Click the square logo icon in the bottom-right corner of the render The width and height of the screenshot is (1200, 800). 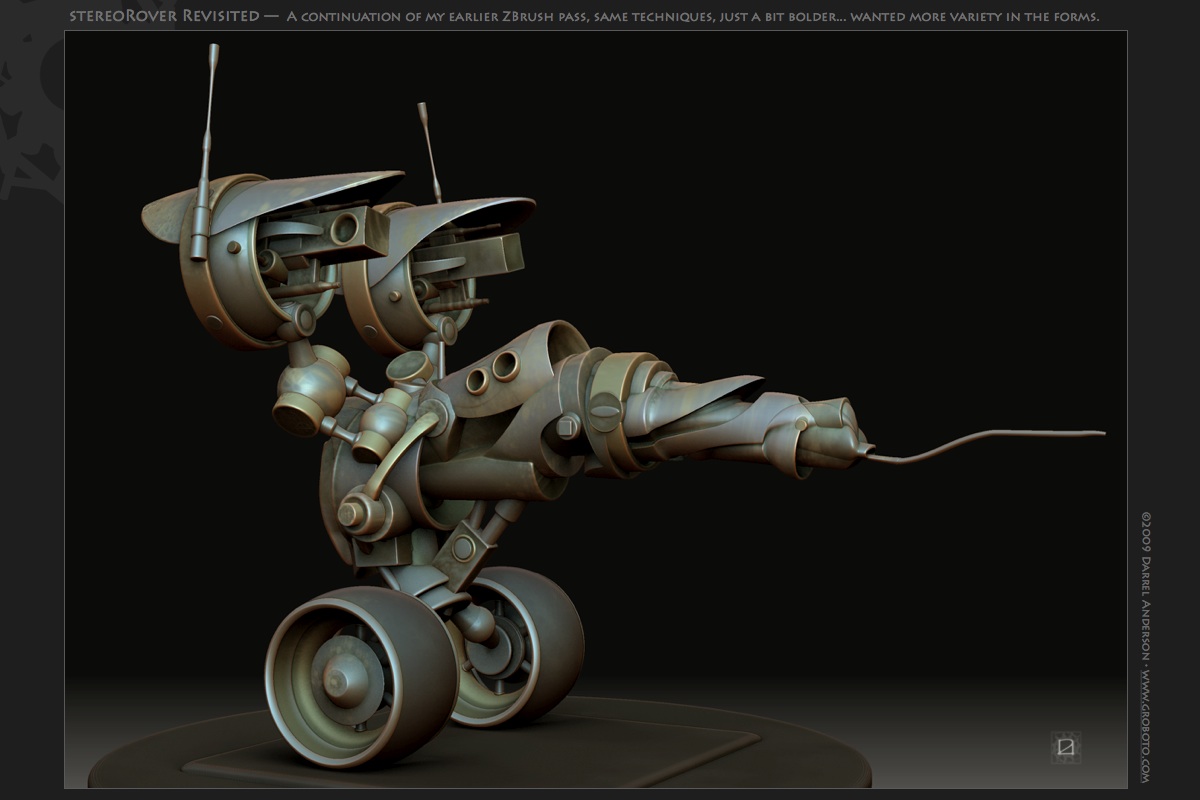[1066, 746]
